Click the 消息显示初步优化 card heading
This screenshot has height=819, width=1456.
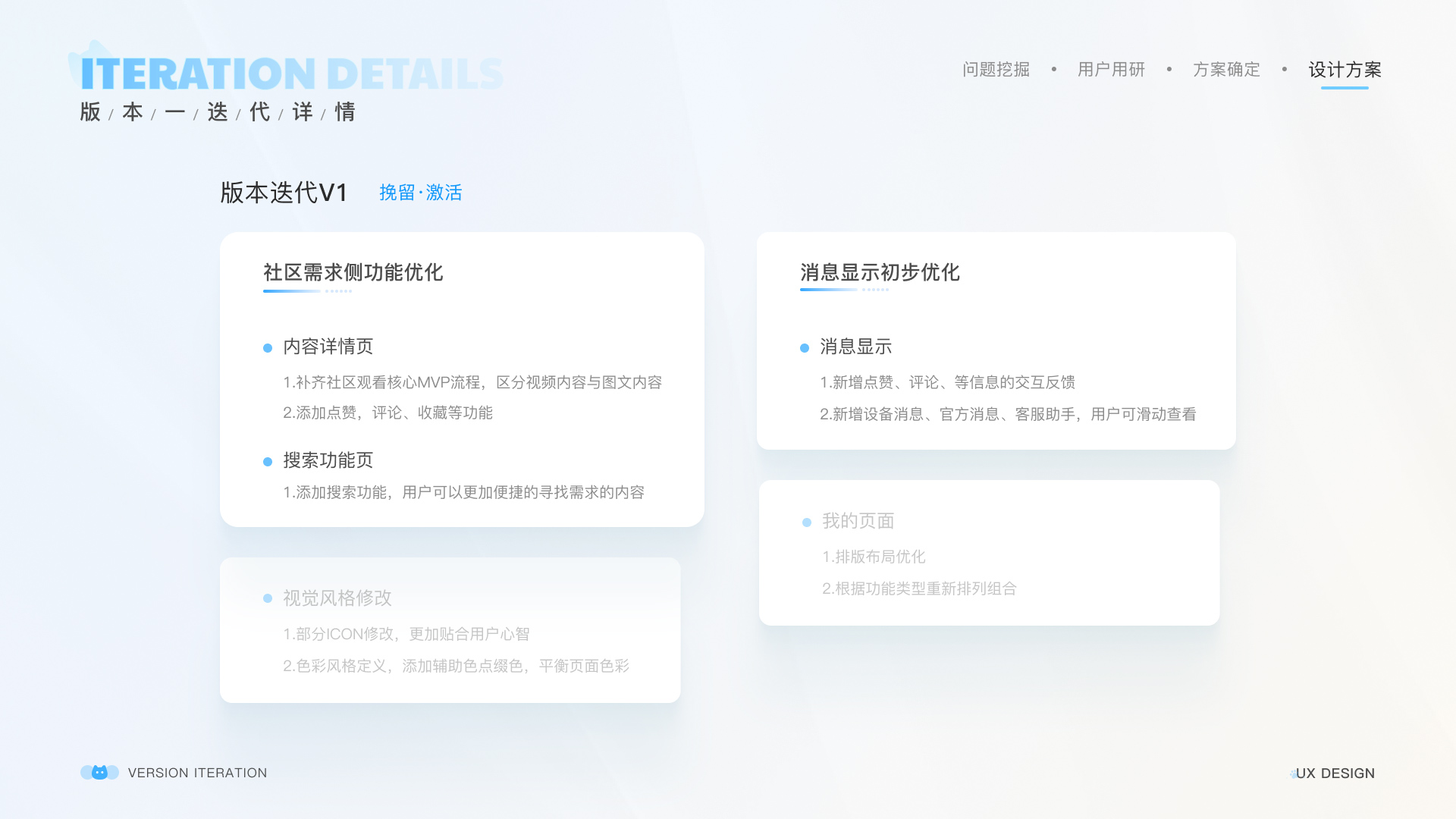880,272
